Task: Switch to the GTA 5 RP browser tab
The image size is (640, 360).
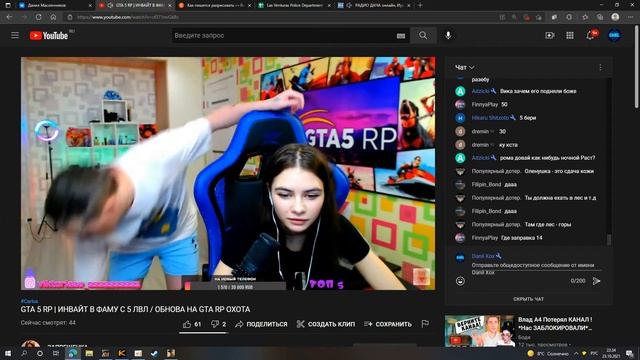Action: pyautogui.click(x=136, y=5)
